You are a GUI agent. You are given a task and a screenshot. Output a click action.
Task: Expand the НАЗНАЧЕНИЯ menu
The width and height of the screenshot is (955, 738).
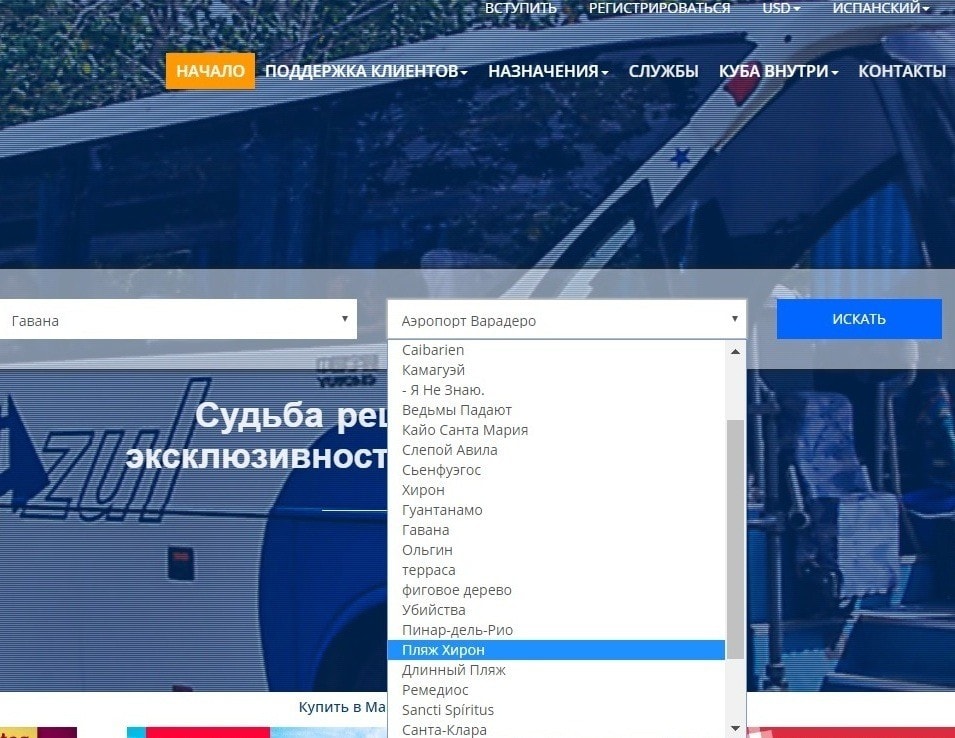pyautogui.click(x=548, y=71)
